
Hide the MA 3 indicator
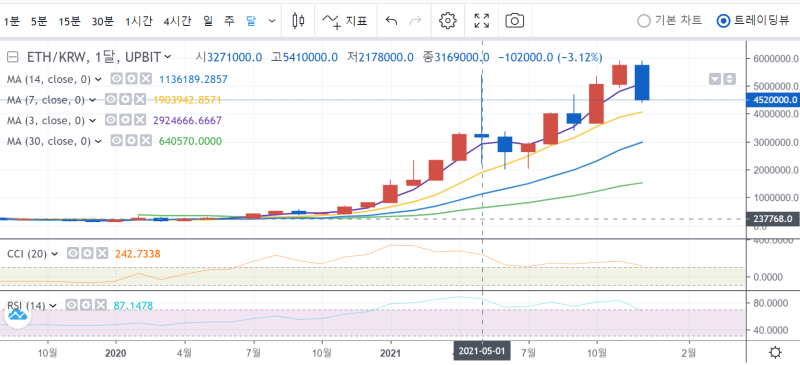pos(111,120)
